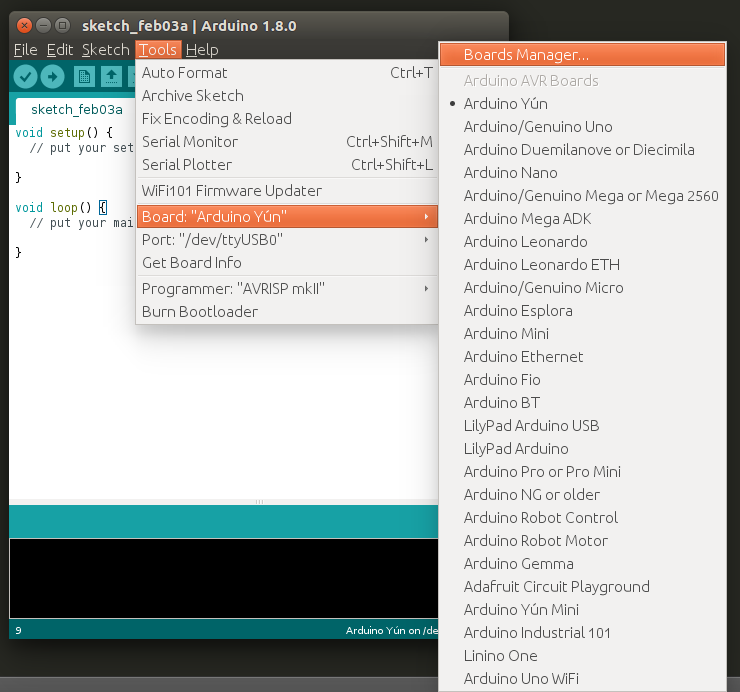Select Arduino Robot Motor board
Viewport: 740px width, 692px height.
[582, 541]
